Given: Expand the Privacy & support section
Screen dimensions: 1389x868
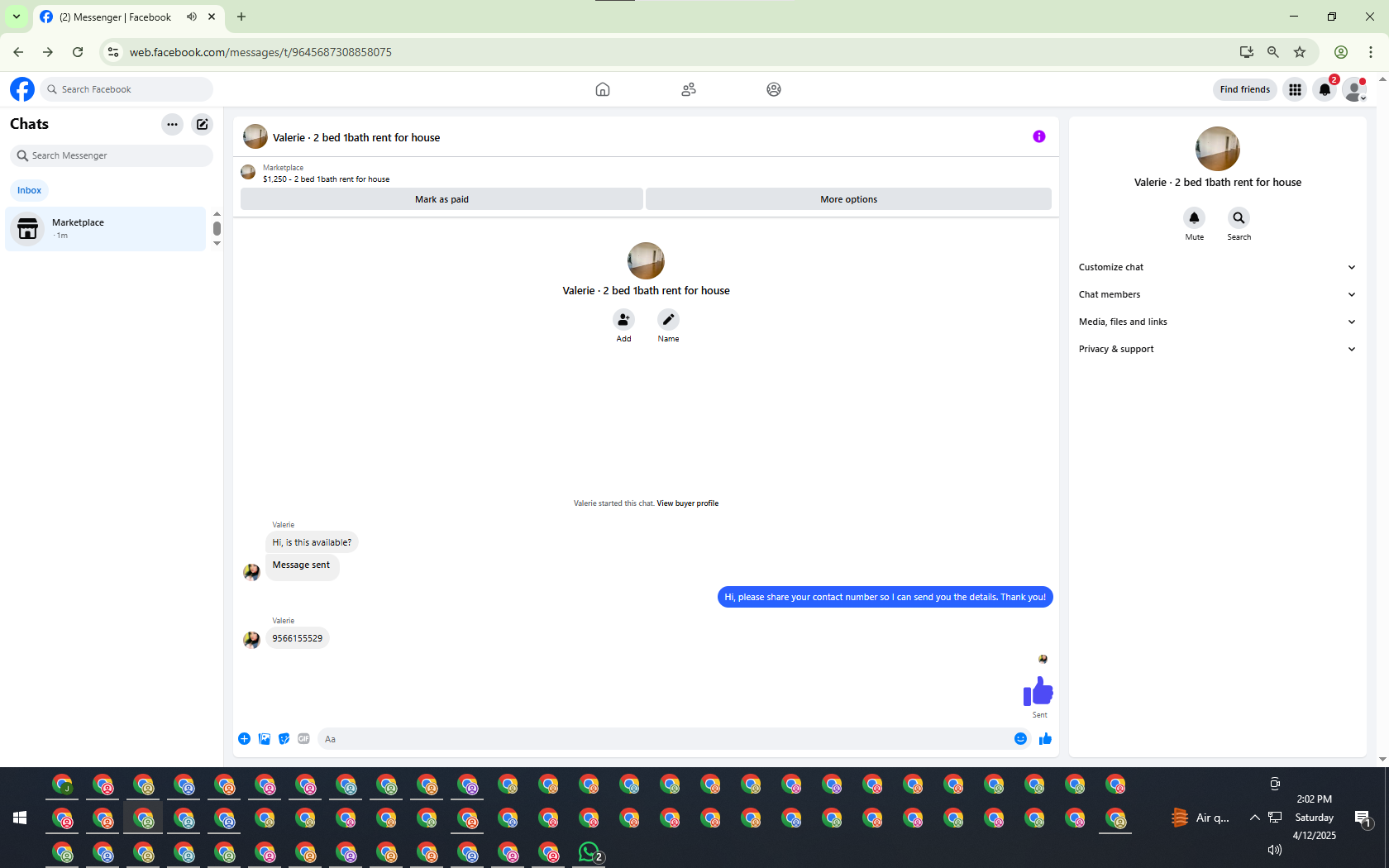Looking at the screenshot, I should pyautogui.click(x=1218, y=349).
